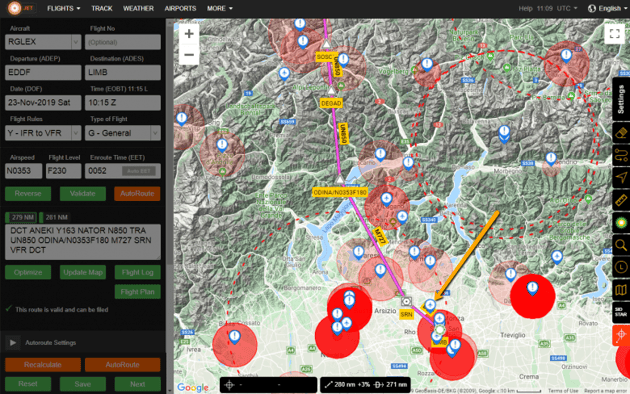Open the clock time tool icon
This screenshot has height=394, width=630.
(x=621, y=267)
